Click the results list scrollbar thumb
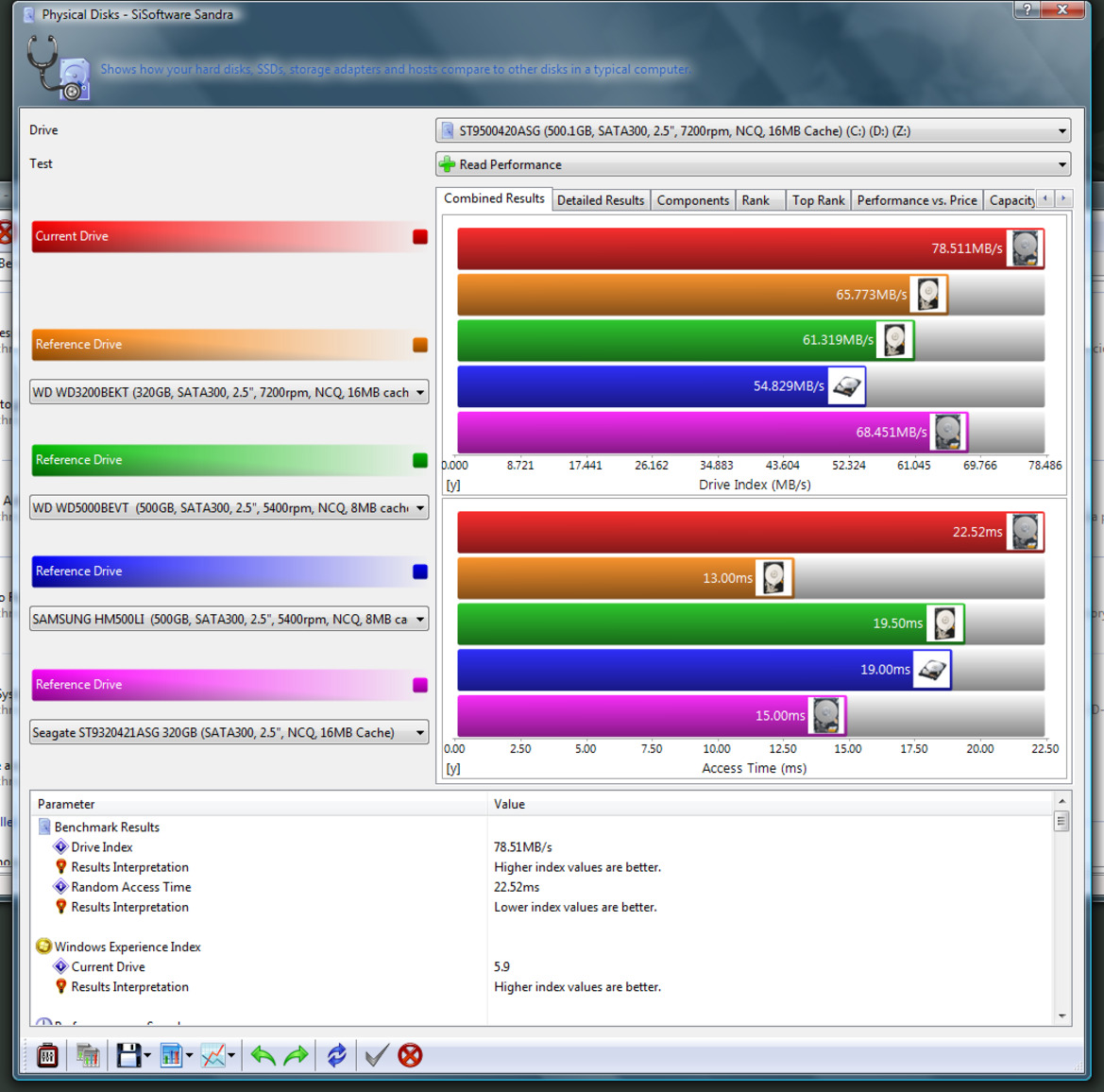 pyautogui.click(x=1062, y=822)
